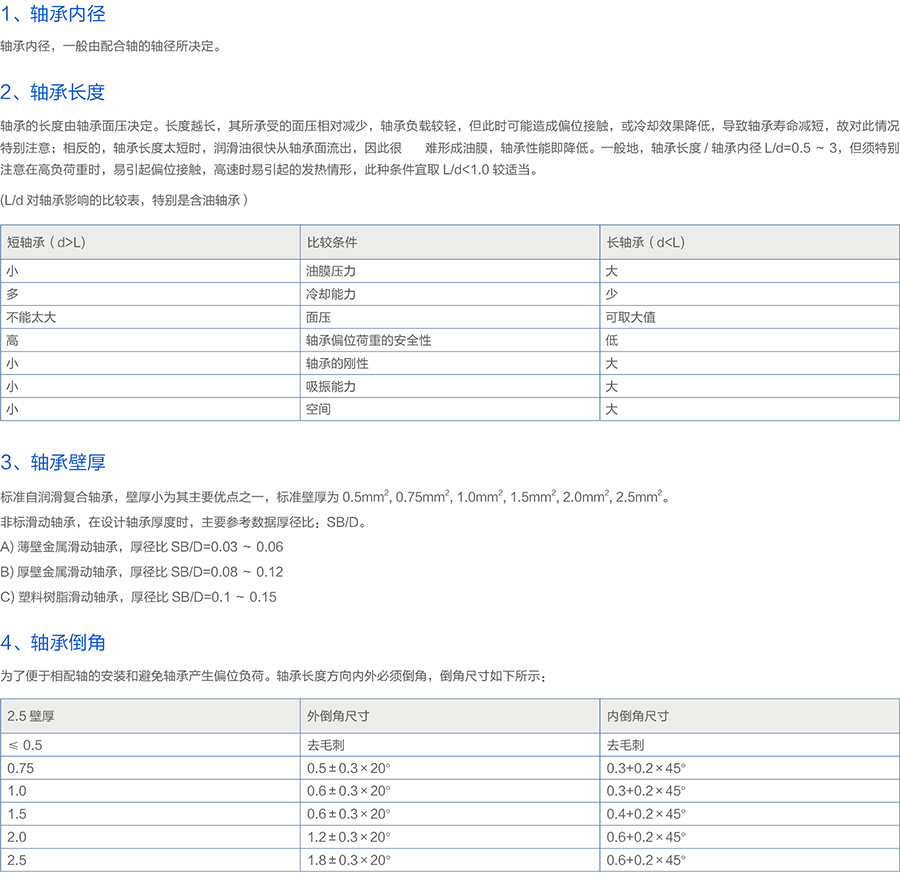Select table header 长轴承 (d<L)
Image resolution: width=900 pixels, height=880 pixels.
point(750,242)
